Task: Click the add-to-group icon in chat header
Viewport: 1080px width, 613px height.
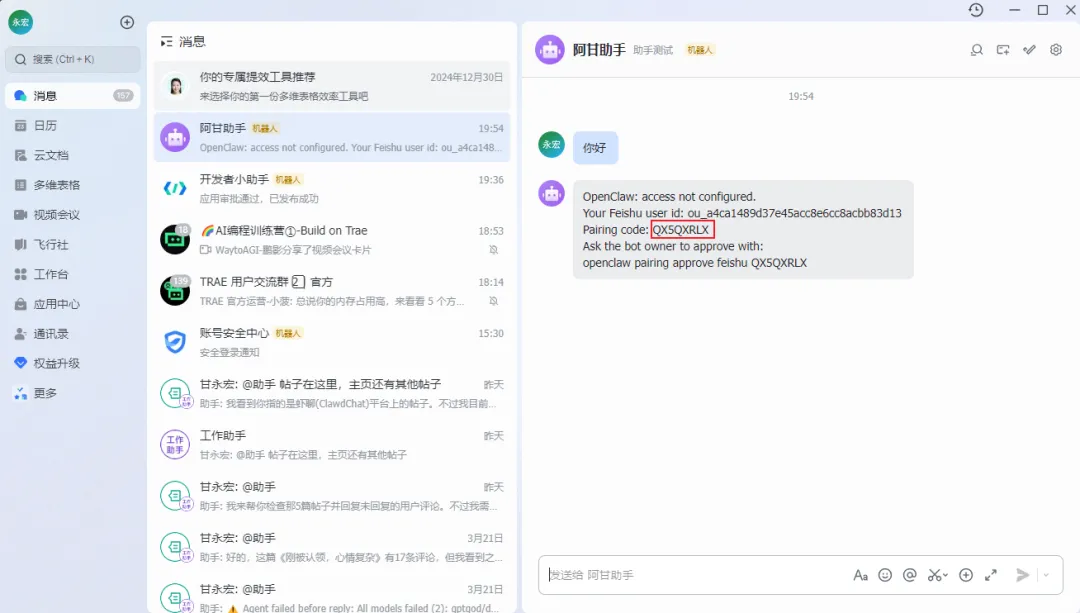Action: [x=1003, y=50]
